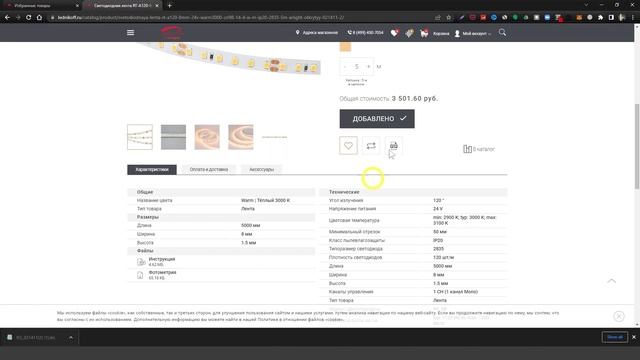
Task: Open browser side panel icon
Action: click(x=611, y=18)
